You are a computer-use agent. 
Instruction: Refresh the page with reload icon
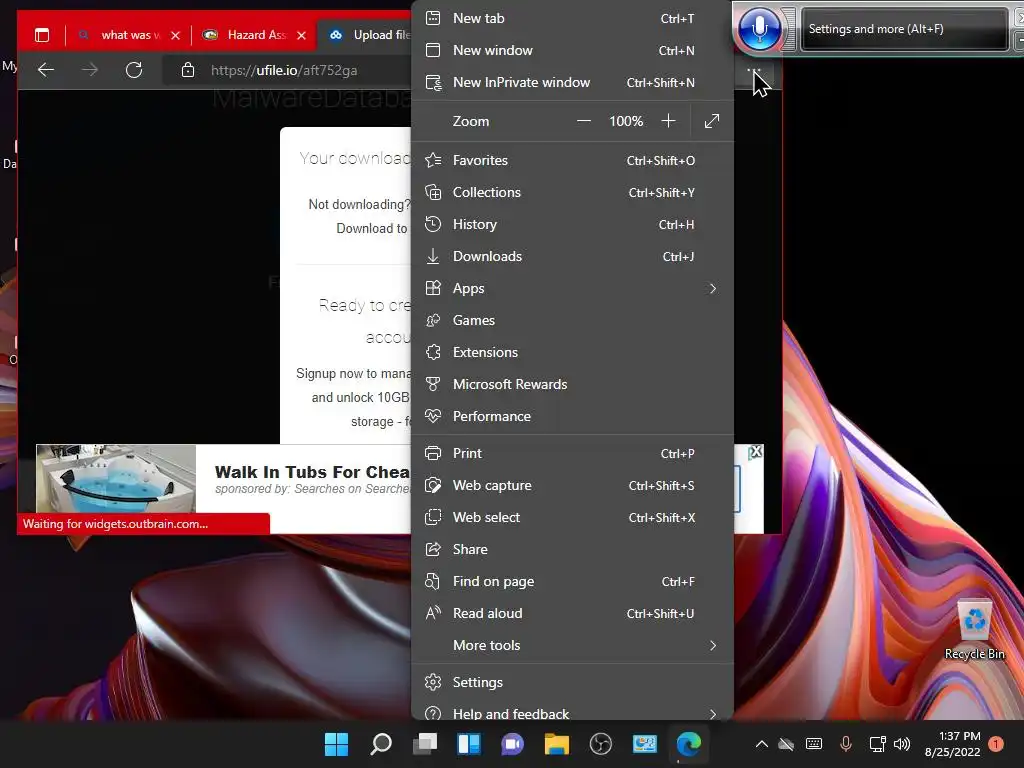point(134,70)
